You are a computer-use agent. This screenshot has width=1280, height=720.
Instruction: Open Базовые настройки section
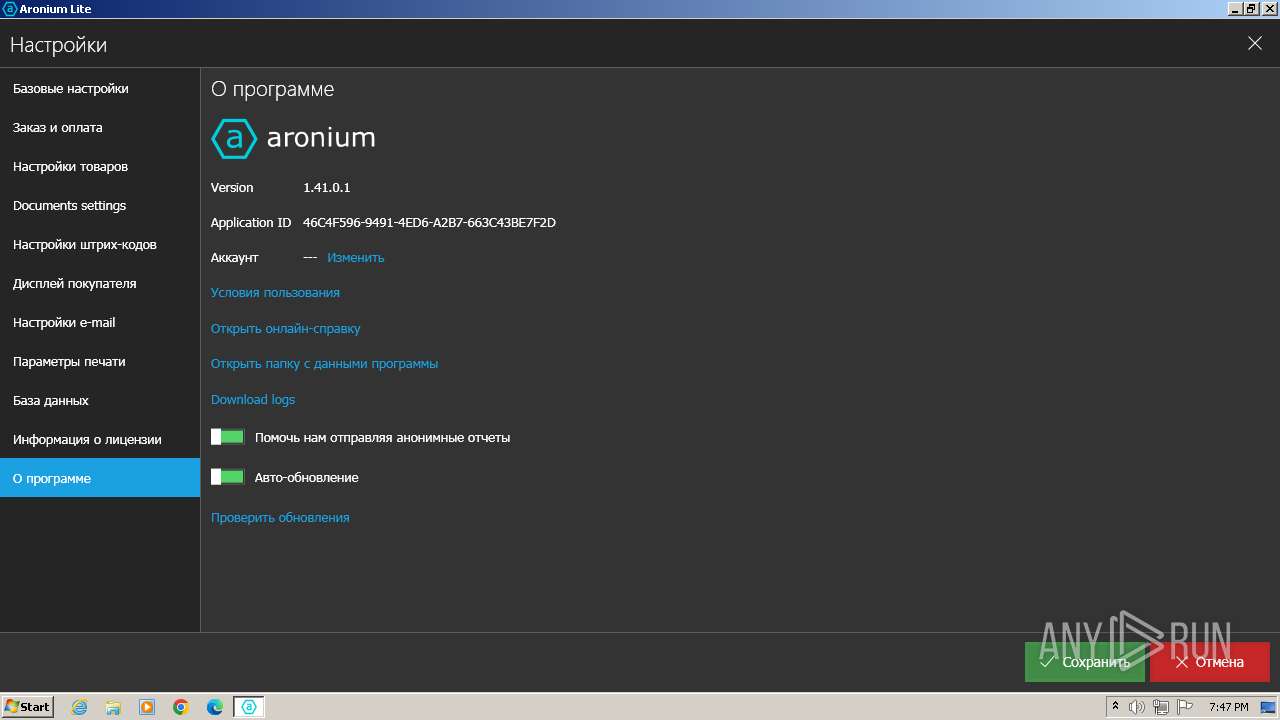[100, 88]
